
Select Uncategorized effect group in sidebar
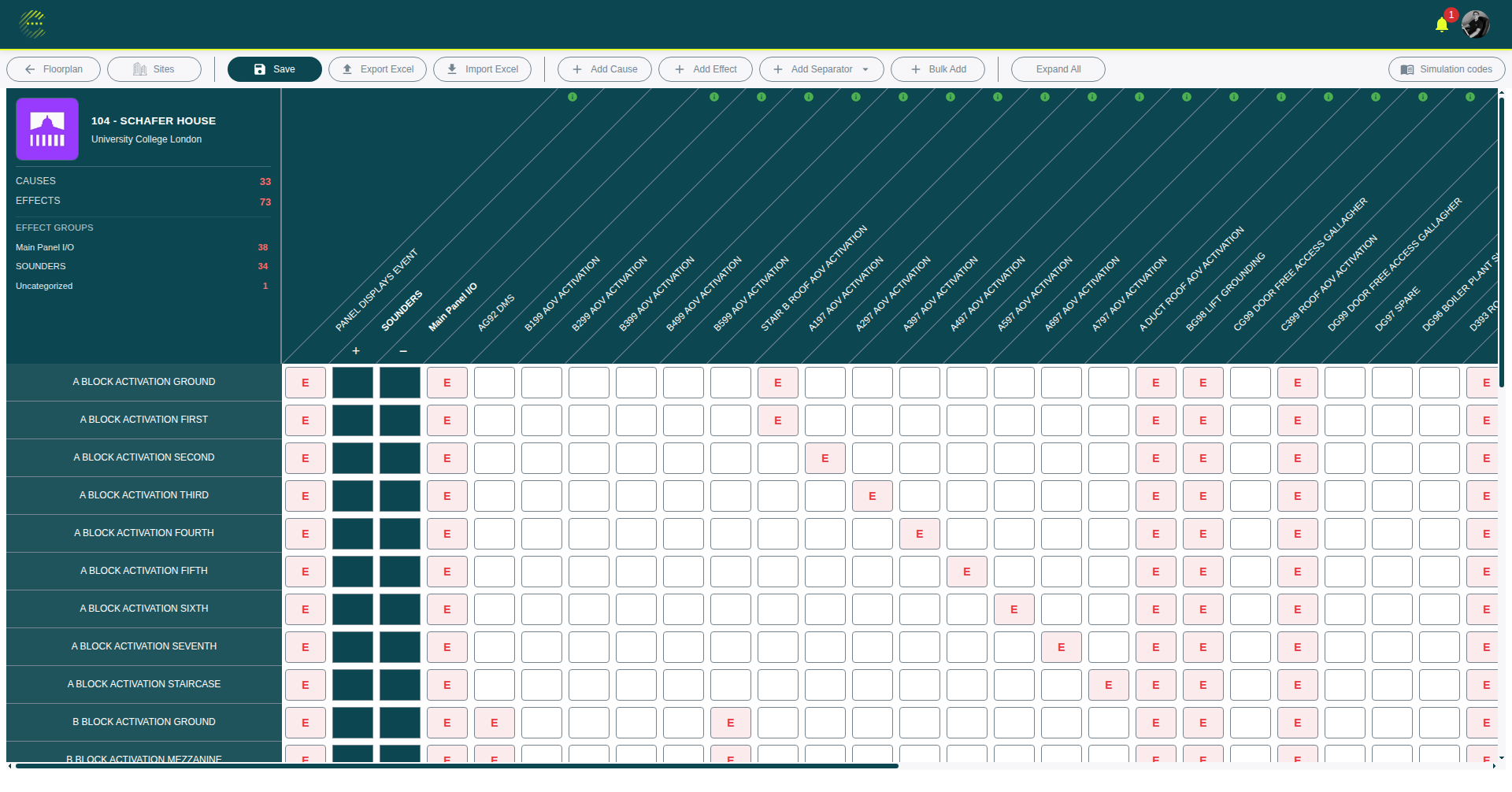point(143,286)
